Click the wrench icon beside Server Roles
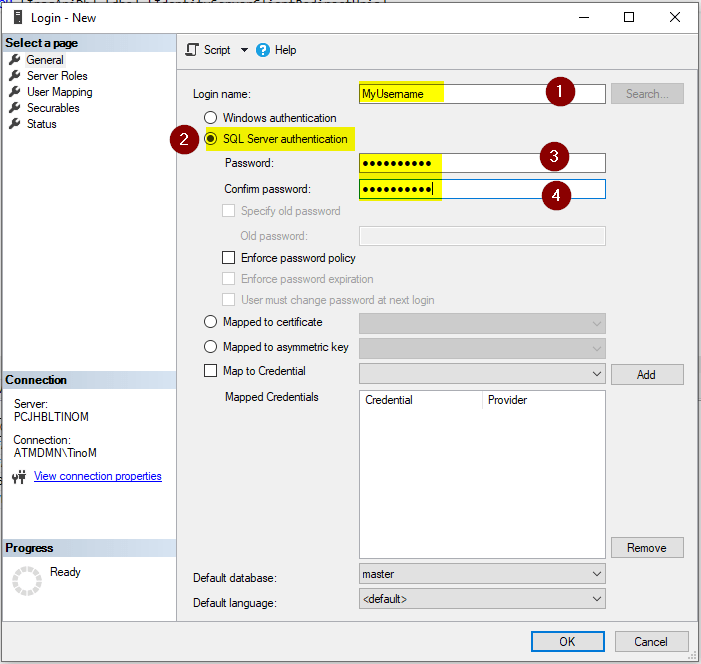Viewport: 701px width, 664px height. tap(15, 76)
